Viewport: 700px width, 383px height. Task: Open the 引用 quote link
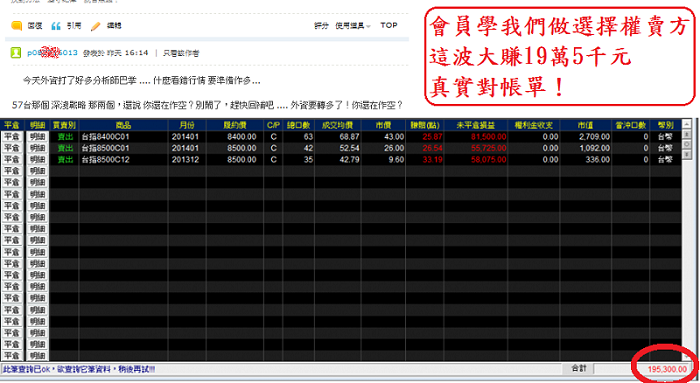[74, 26]
